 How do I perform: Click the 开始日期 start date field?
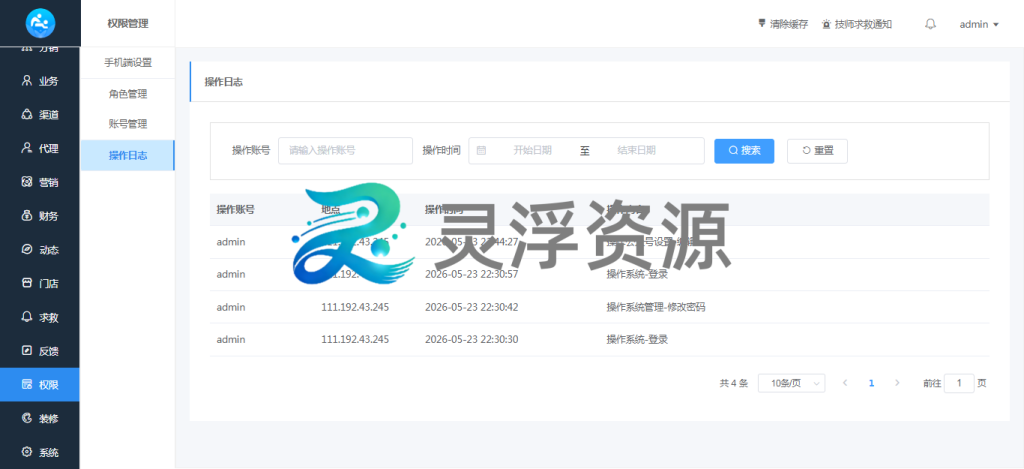pos(532,150)
